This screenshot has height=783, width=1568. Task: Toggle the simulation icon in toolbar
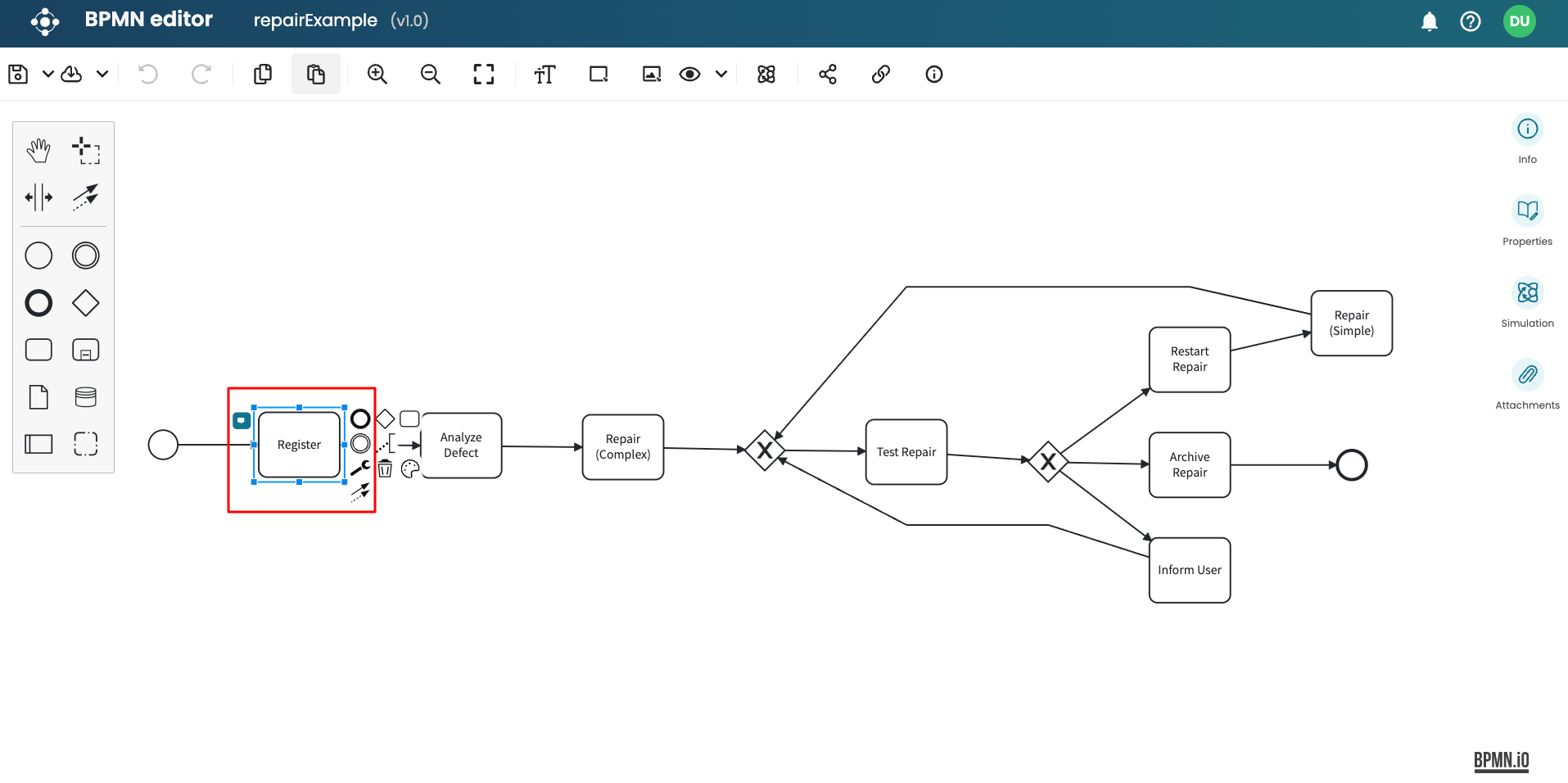tap(766, 75)
